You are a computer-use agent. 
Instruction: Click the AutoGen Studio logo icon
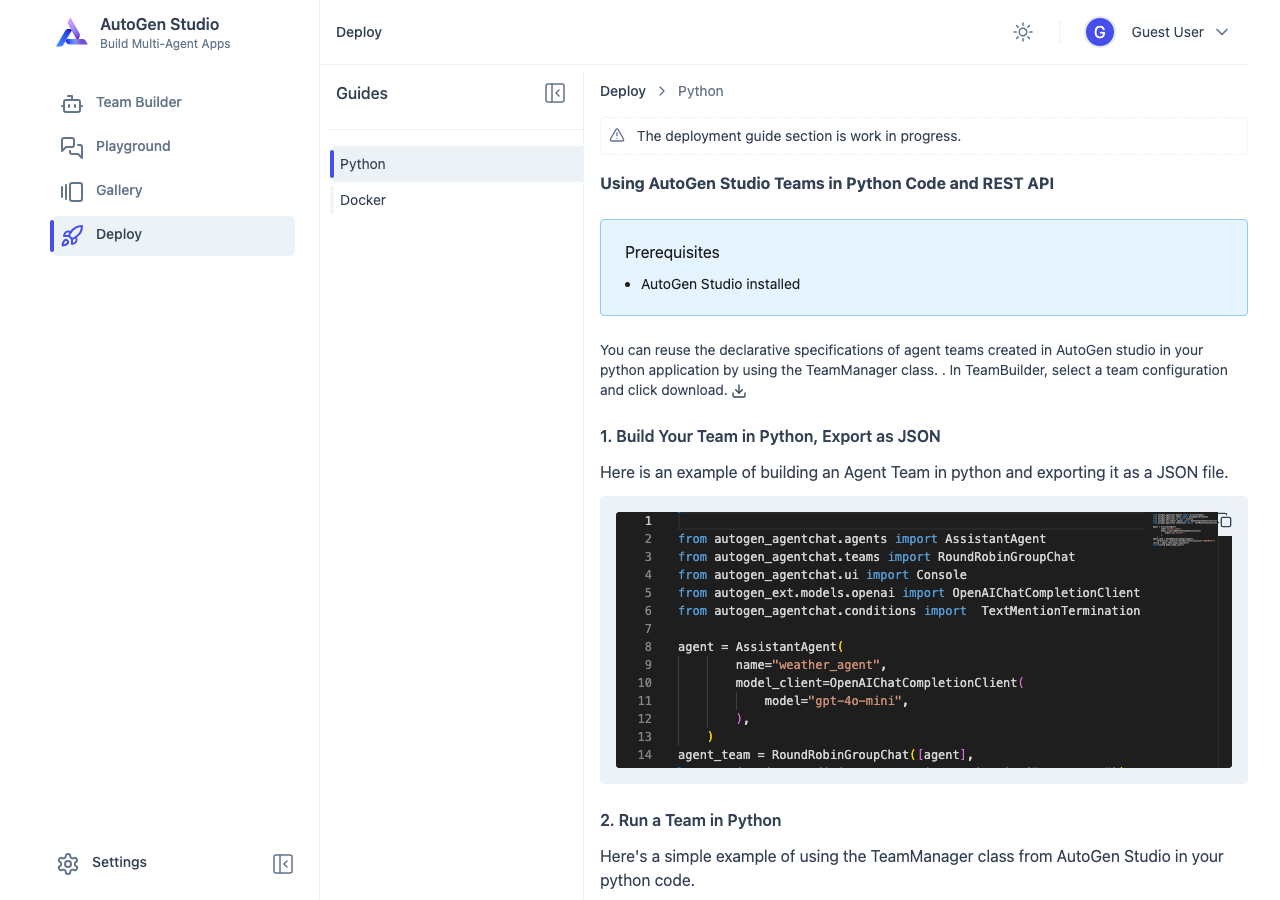pyautogui.click(x=72, y=33)
